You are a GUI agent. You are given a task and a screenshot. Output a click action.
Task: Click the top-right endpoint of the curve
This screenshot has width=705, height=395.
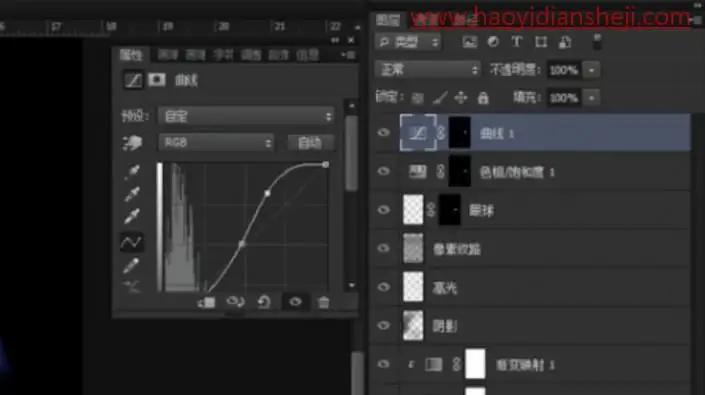pos(326,165)
